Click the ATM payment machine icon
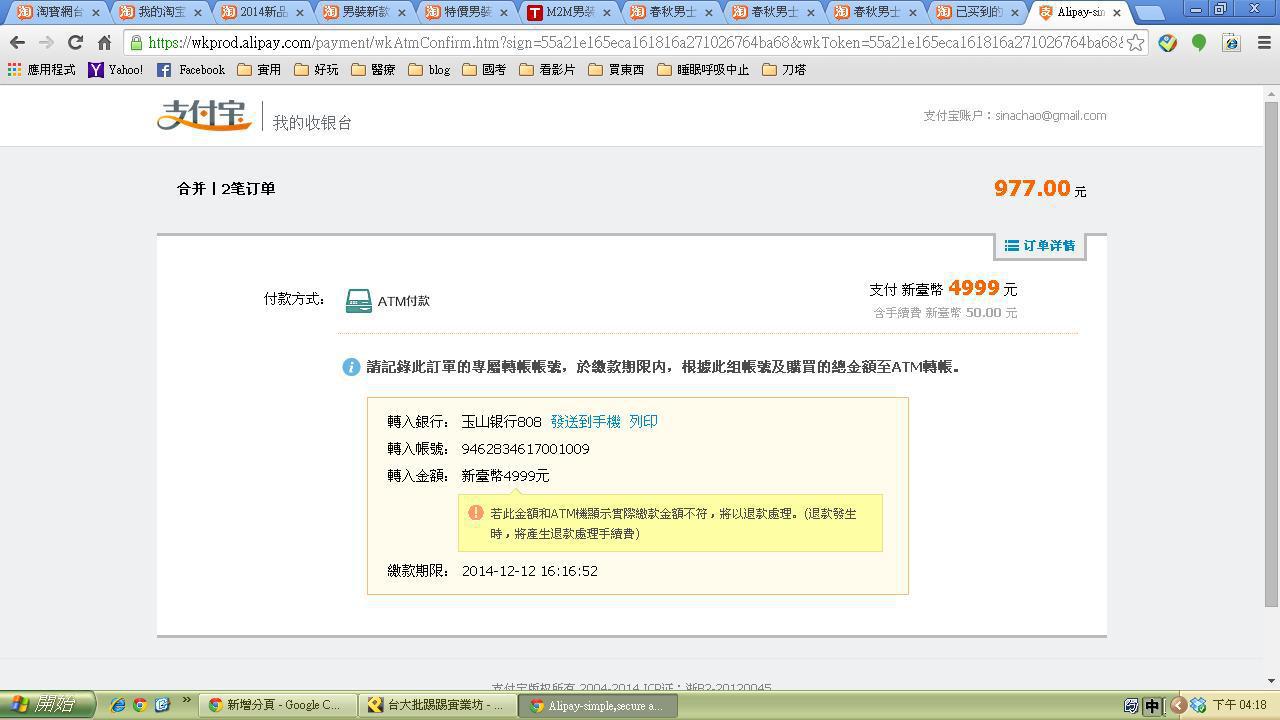Screen dimensions: 1280x720 pyautogui.click(x=358, y=301)
